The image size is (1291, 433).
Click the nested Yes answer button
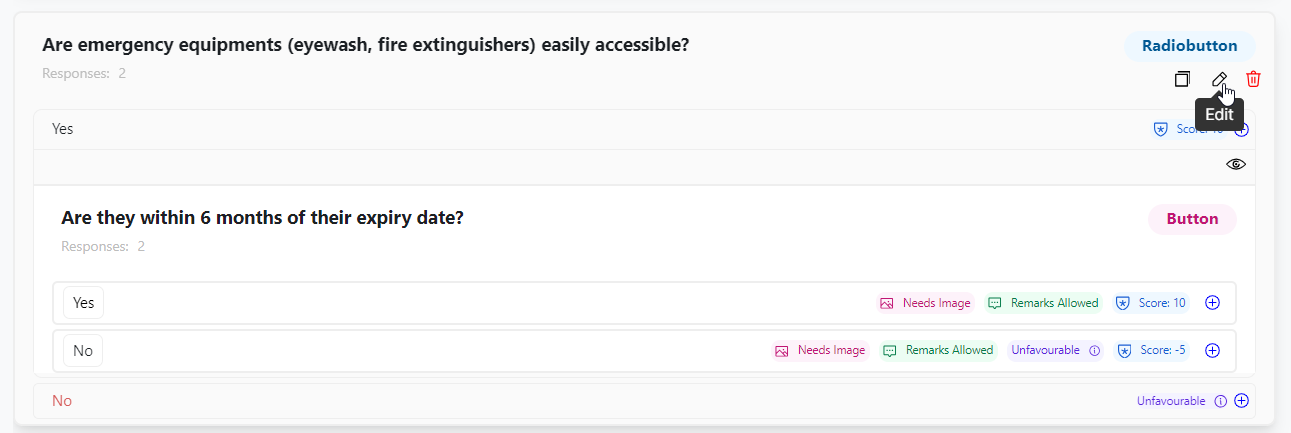(83, 303)
